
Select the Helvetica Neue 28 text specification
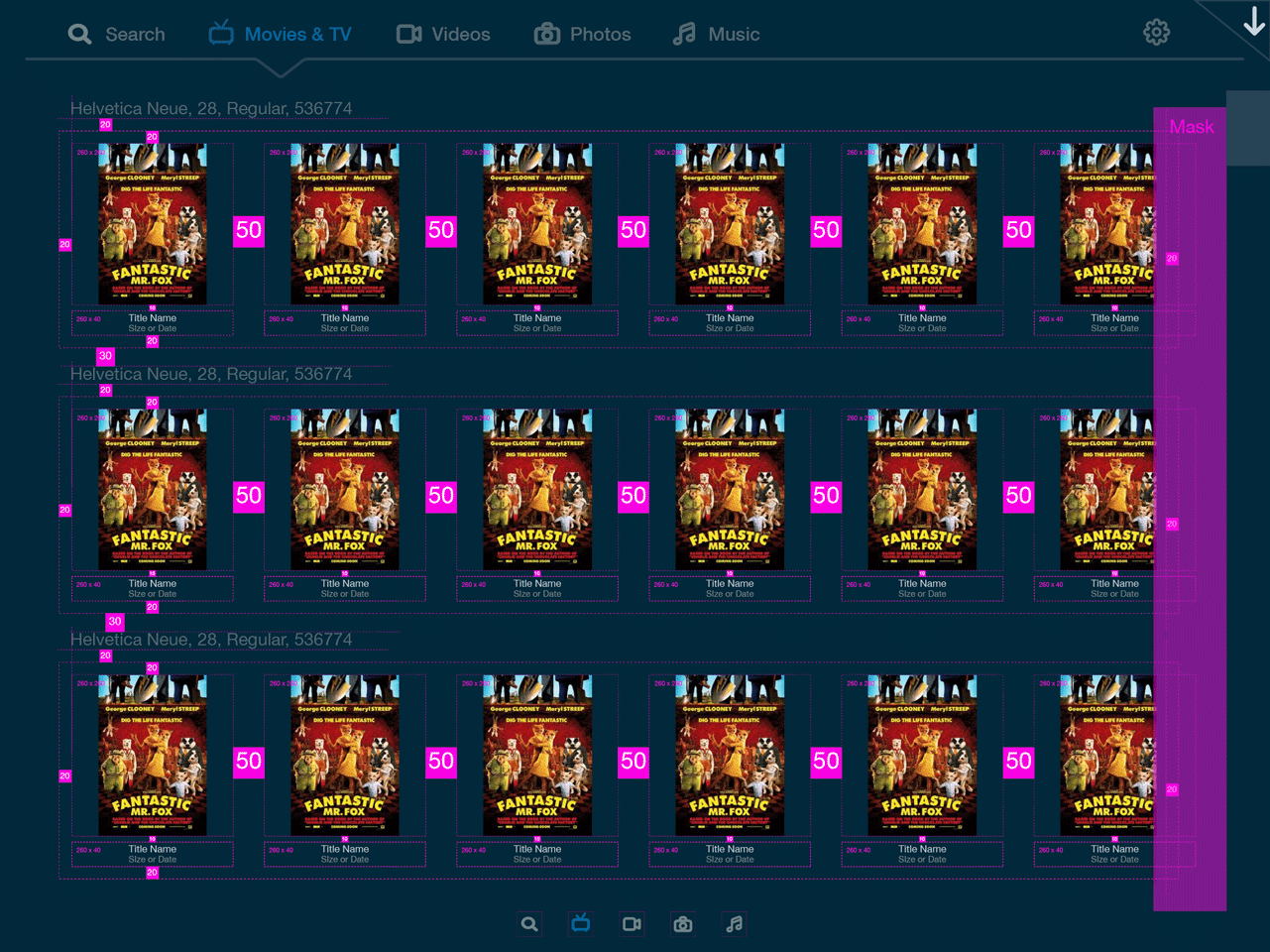211,108
